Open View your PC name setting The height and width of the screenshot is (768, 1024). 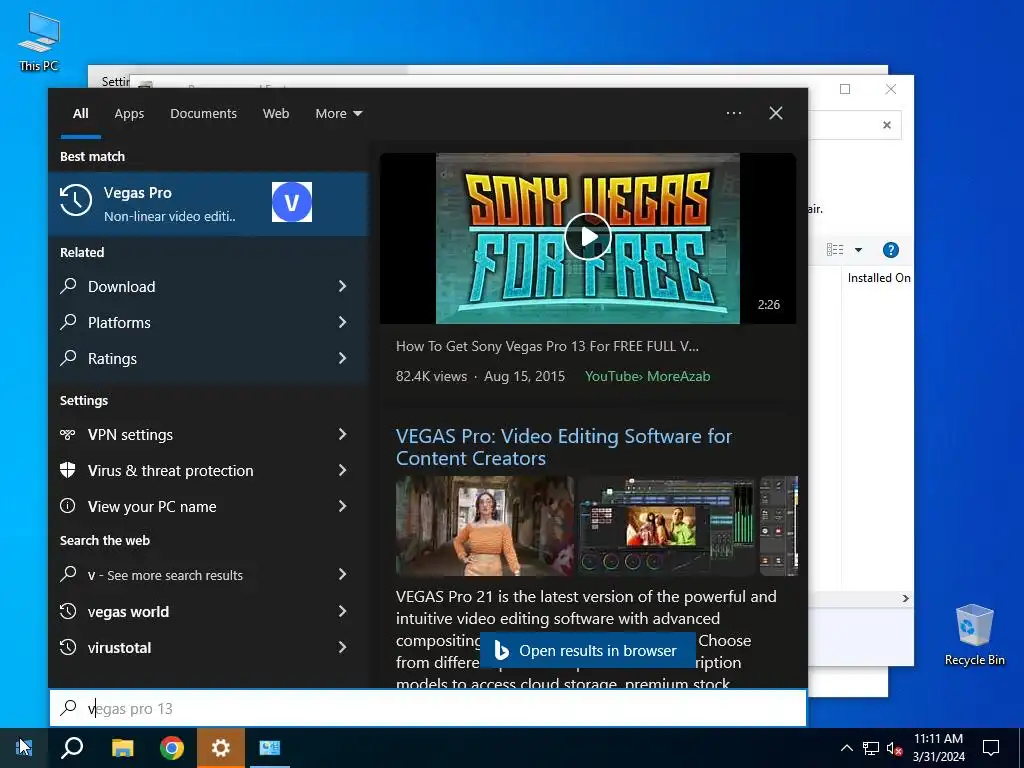coord(208,506)
